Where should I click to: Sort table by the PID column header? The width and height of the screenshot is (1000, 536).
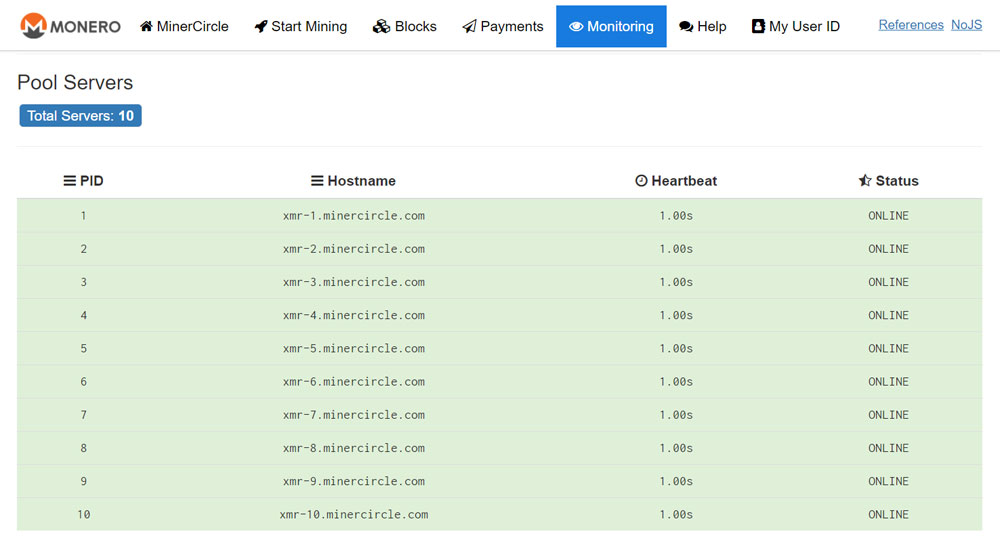84,181
